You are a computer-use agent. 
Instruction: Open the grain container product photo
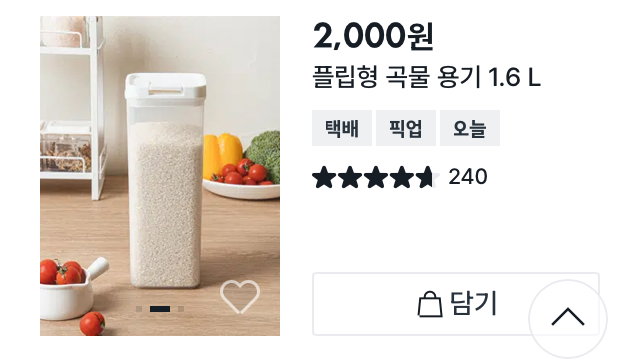[160, 176]
